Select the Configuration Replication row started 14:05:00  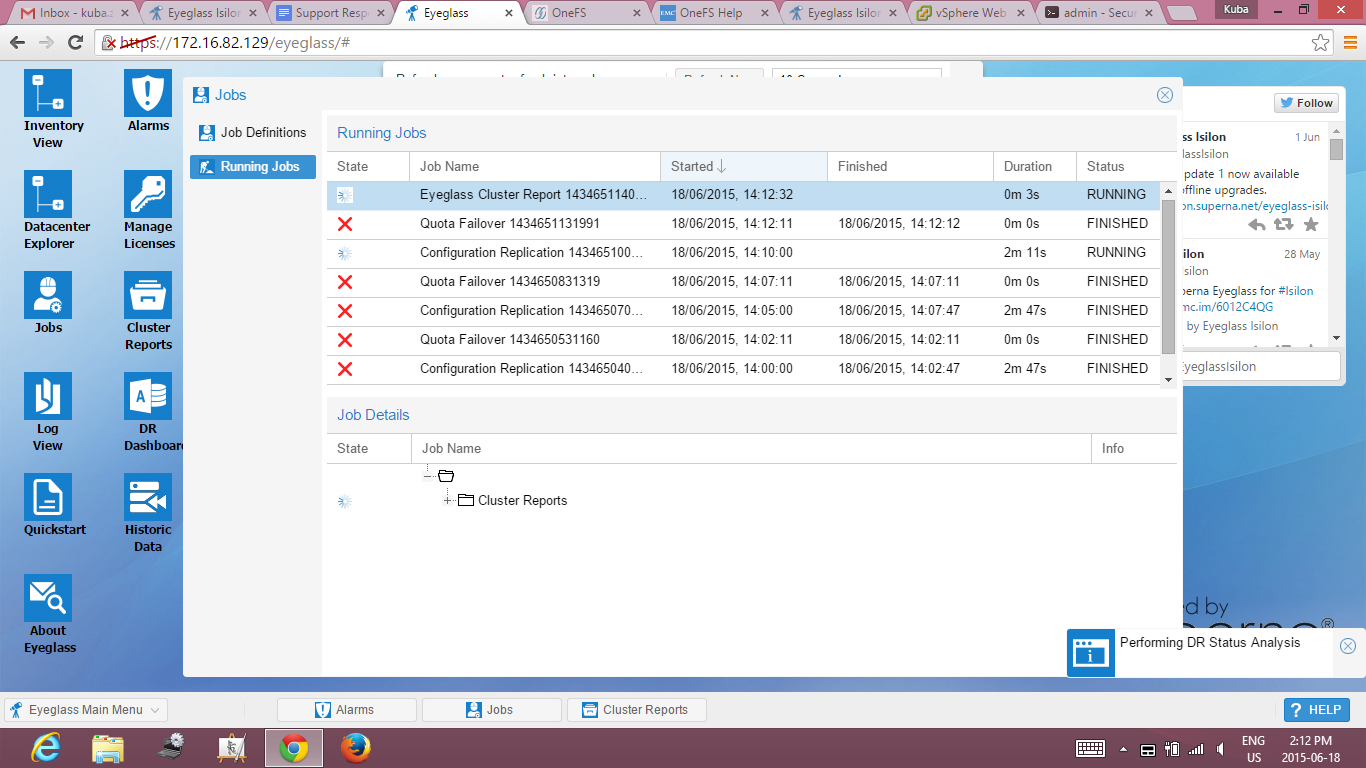(x=744, y=311)
